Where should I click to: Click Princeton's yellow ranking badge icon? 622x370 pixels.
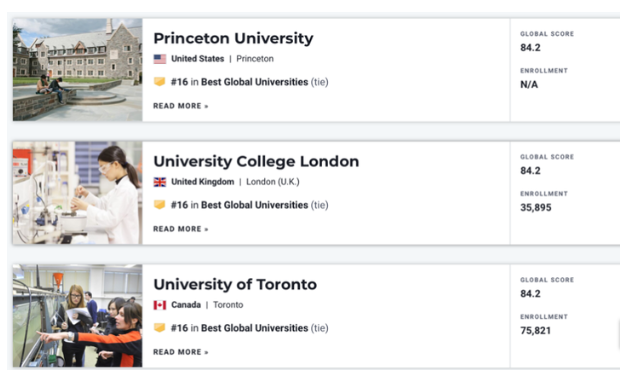coord(159,82)
